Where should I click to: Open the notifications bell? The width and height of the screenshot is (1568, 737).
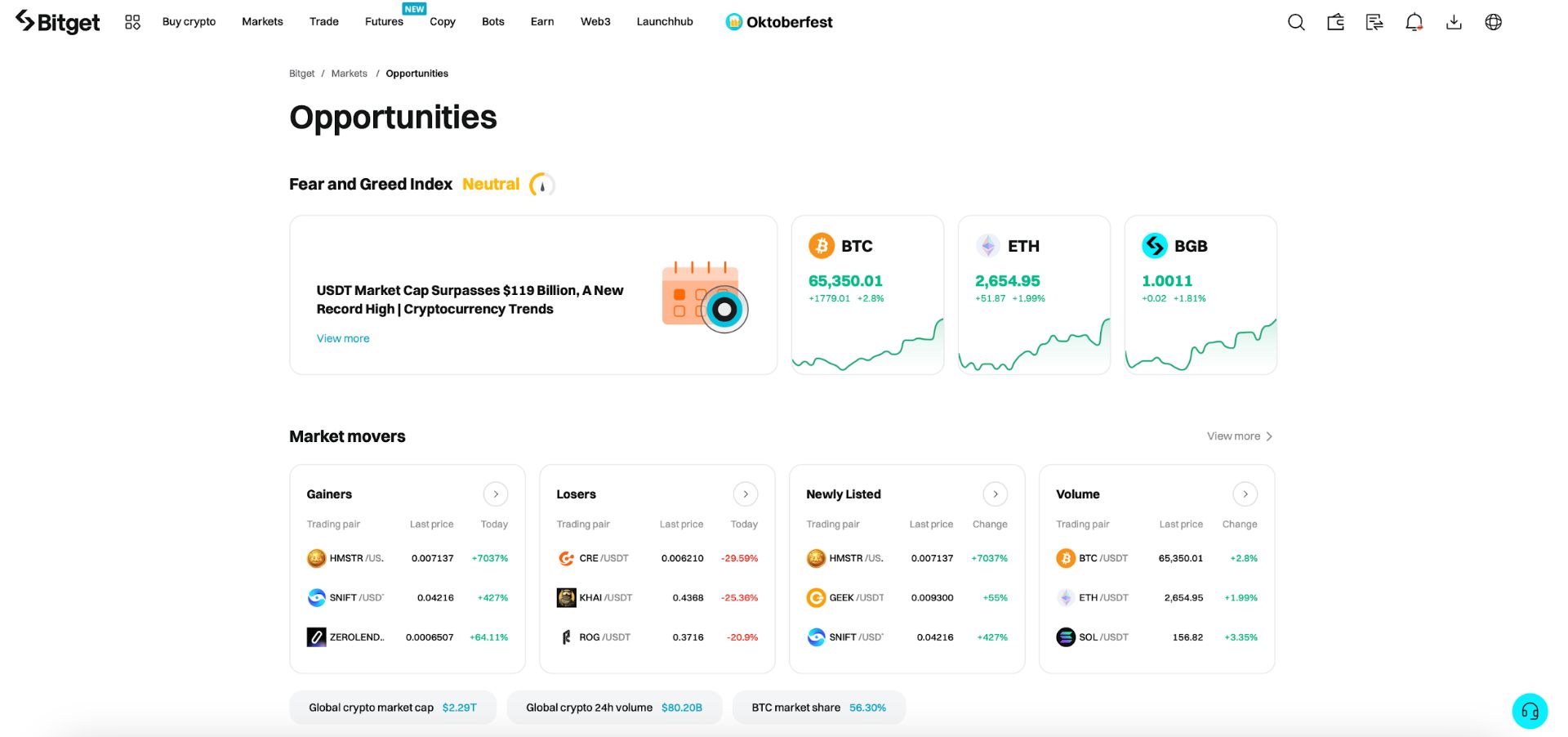(1414, 22)
